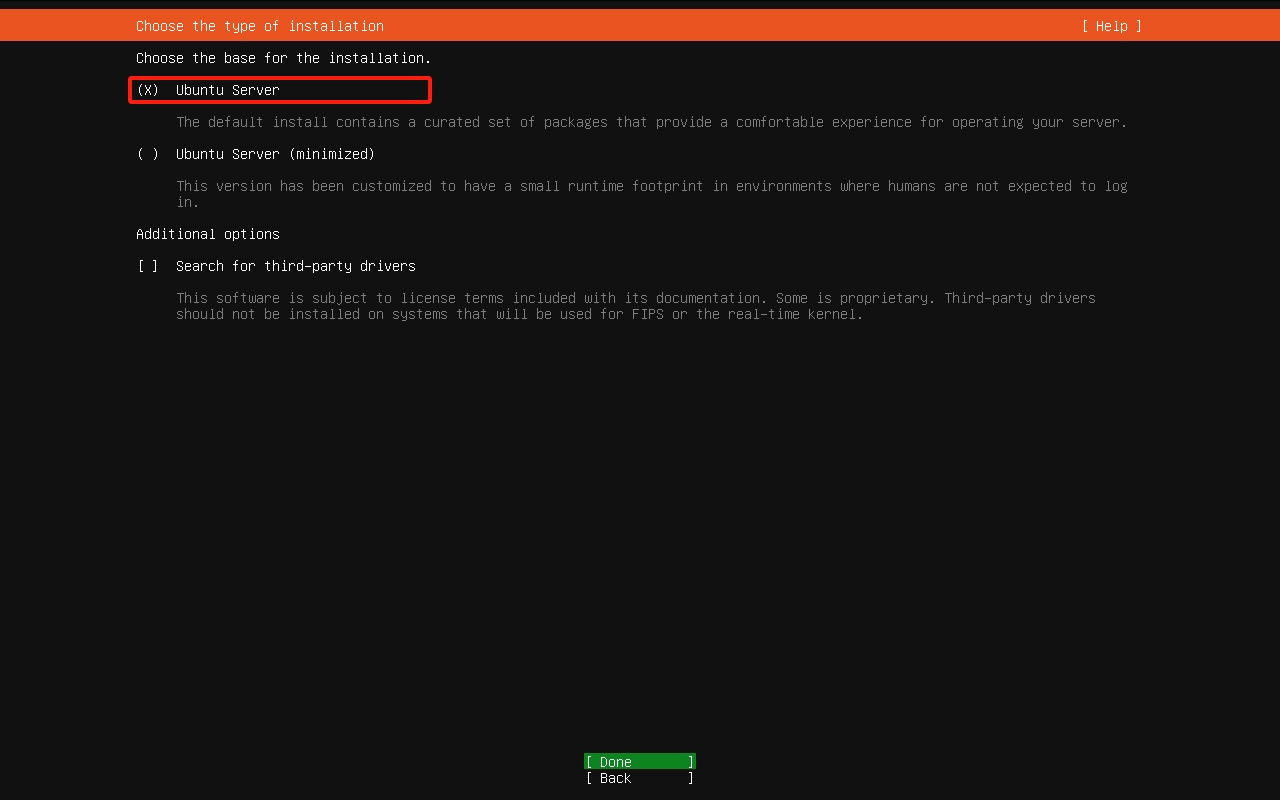Go back with the Back button
Image resolution: width=1280 pixels, height=800 pixels.
click(x=640, y=778)
